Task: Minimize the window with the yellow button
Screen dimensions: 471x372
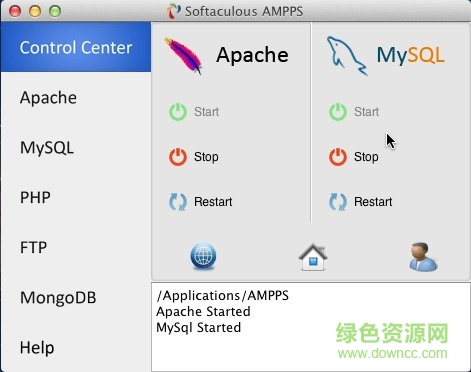Action: [35, 11]
